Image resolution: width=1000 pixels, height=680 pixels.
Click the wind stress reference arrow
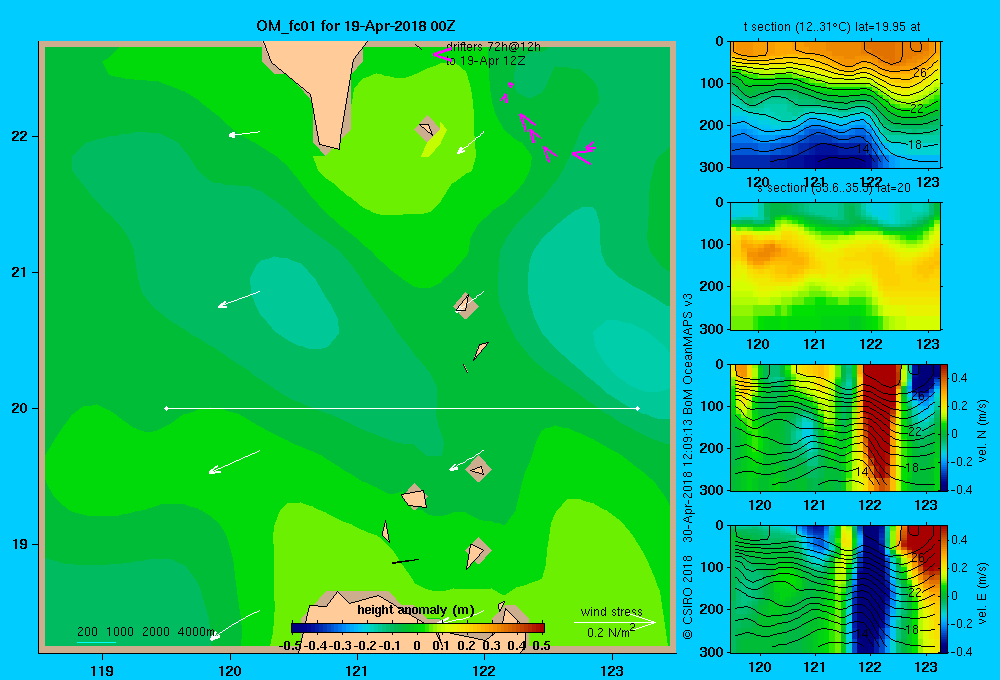(x=615, y=621)
